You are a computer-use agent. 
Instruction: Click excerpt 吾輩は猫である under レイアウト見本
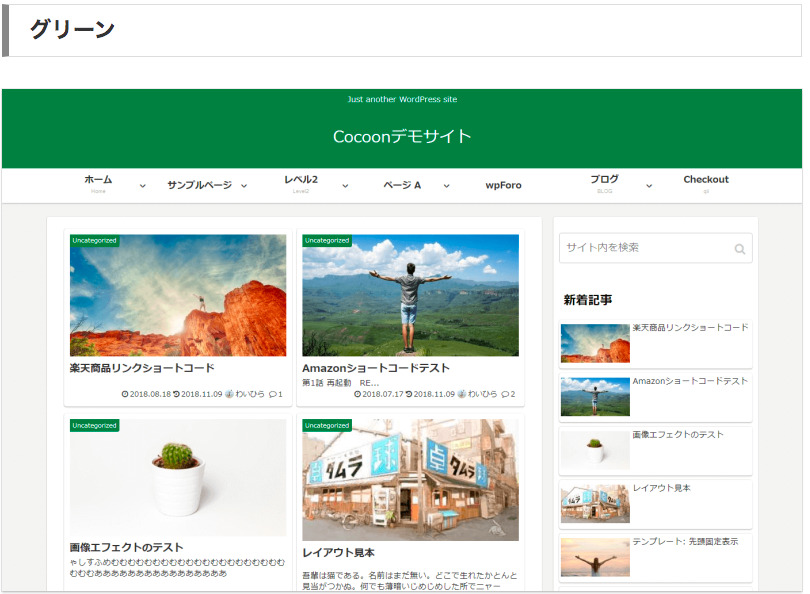coord(409,581)
